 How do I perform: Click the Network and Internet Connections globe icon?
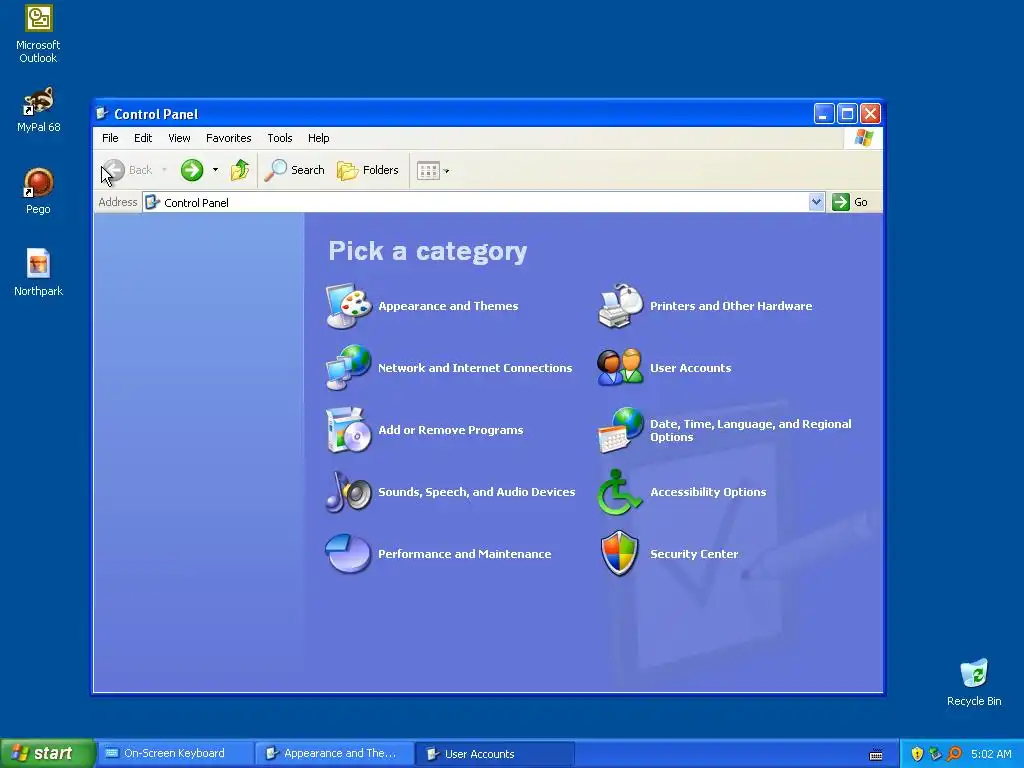349,368
